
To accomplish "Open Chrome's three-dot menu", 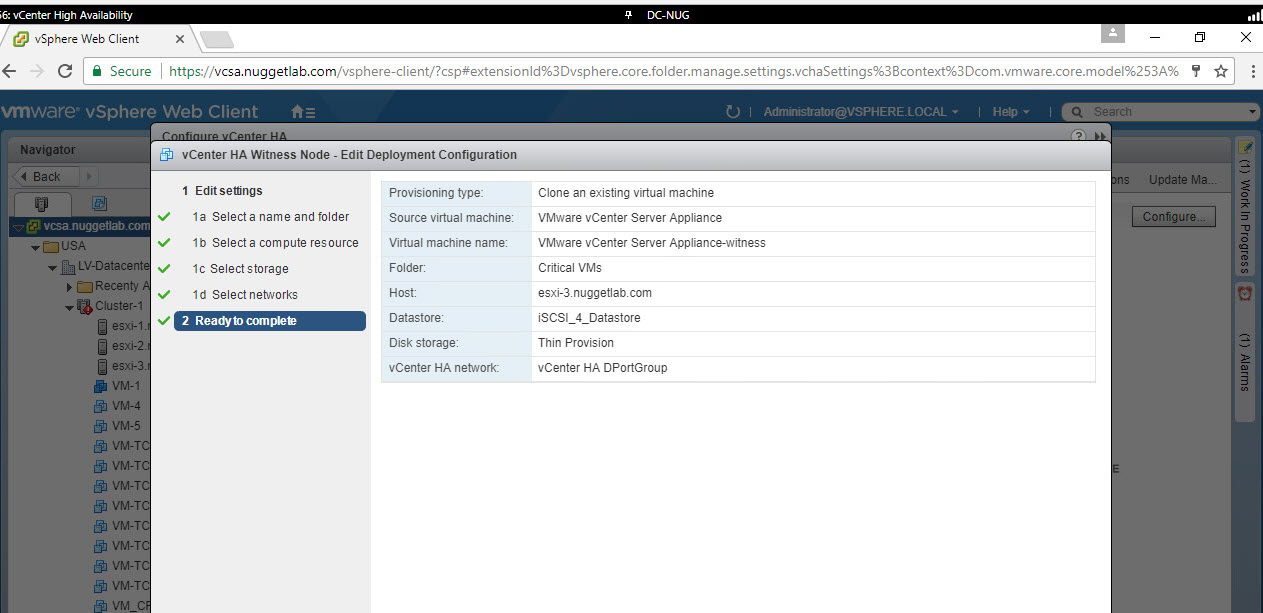I will [x=1252, y=71].
